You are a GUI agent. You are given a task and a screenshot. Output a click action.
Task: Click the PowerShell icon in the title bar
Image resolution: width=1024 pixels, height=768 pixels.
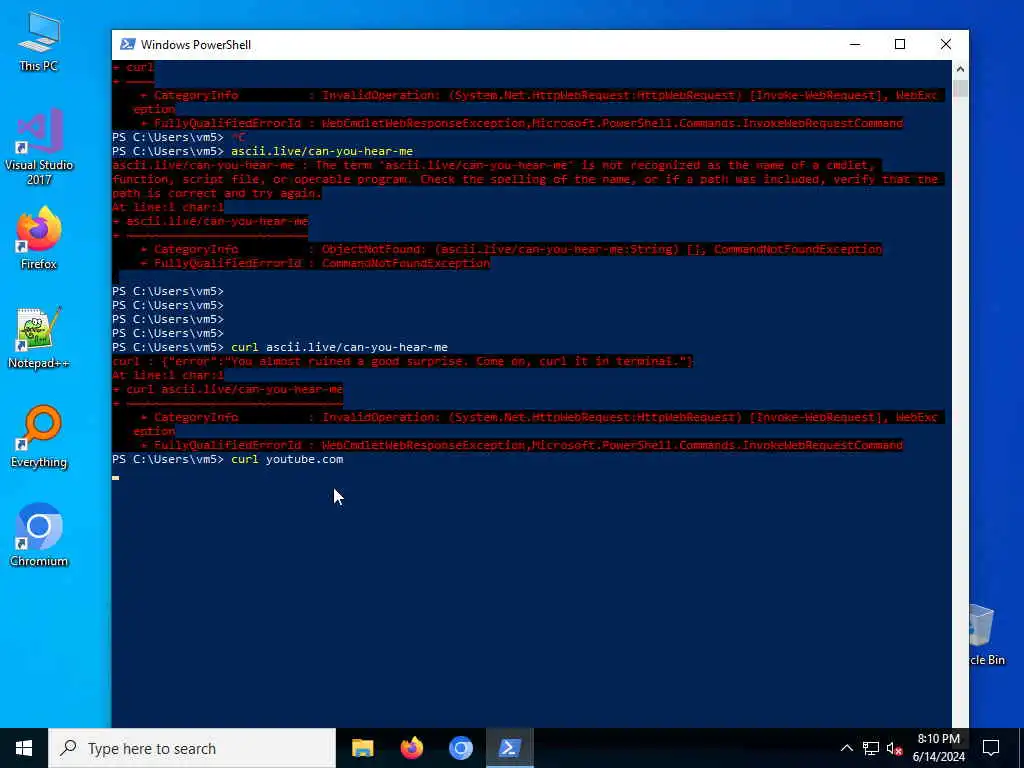[x=127, y=44]
